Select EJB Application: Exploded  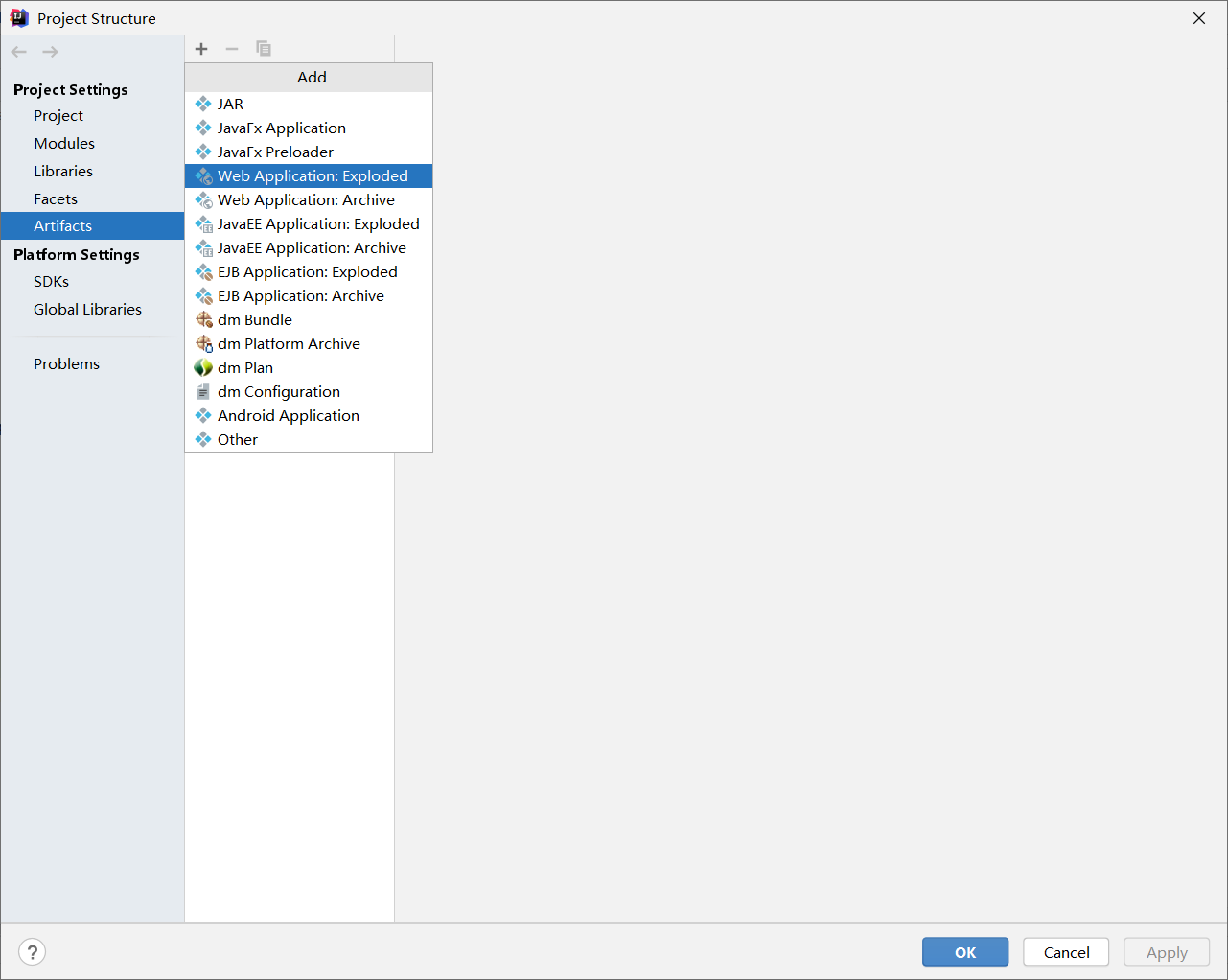coord(309,271)
